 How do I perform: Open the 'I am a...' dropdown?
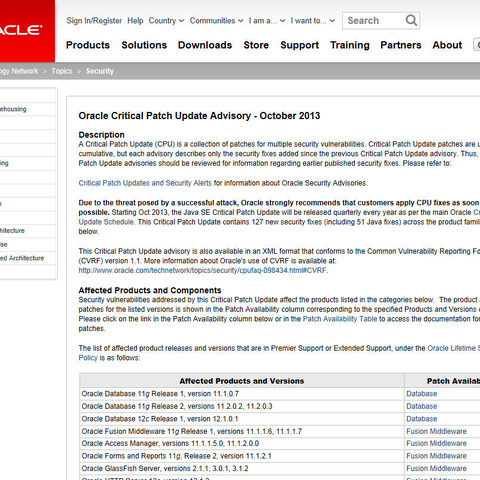pos(267,21)
